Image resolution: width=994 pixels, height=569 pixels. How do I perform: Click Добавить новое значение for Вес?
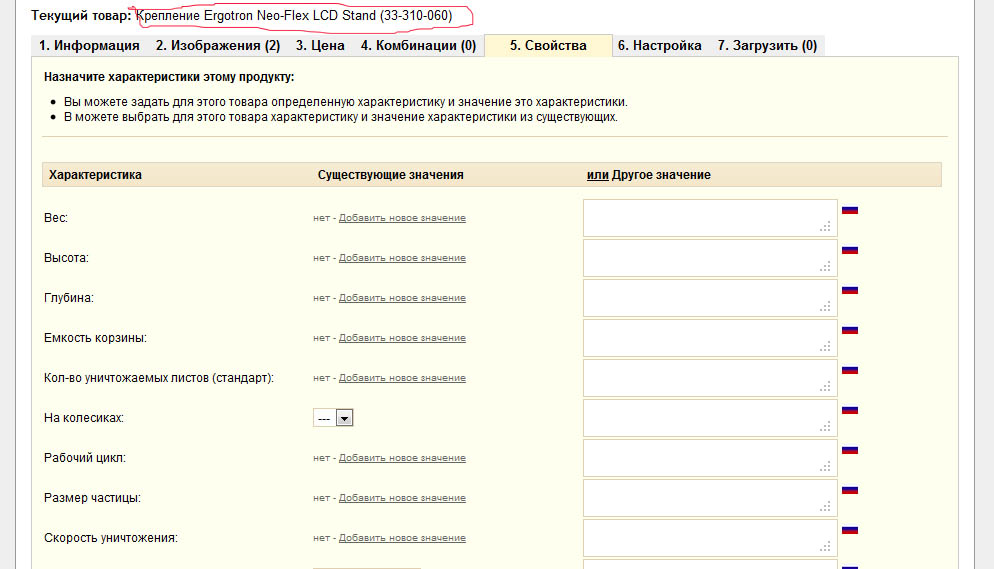[x=402, y=218]
